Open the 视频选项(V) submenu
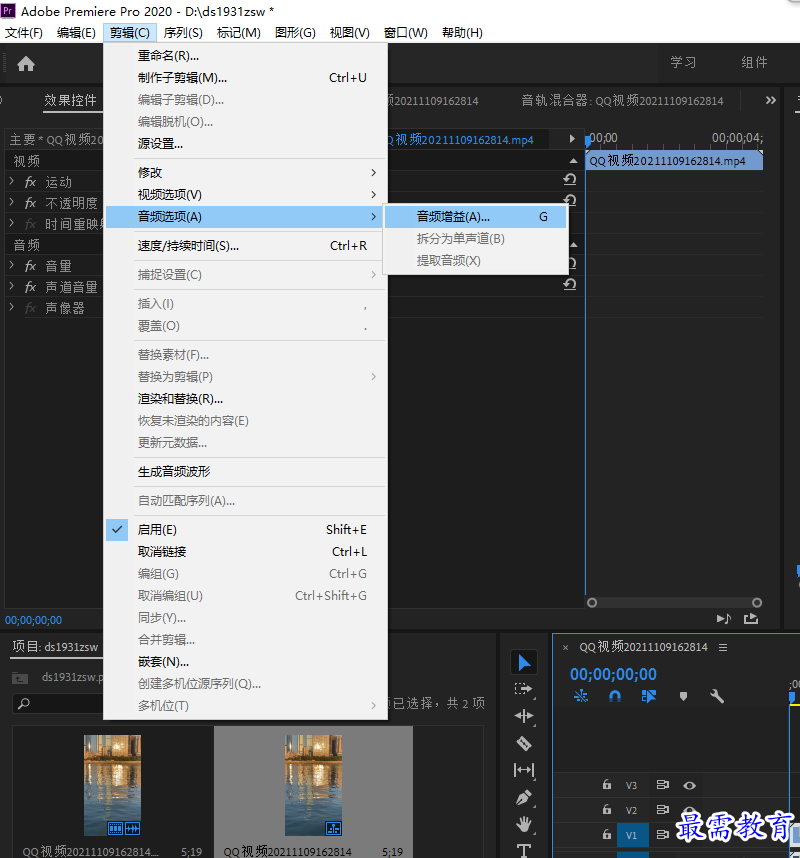This screenshot has width=800, height=858. pos(246,194)
